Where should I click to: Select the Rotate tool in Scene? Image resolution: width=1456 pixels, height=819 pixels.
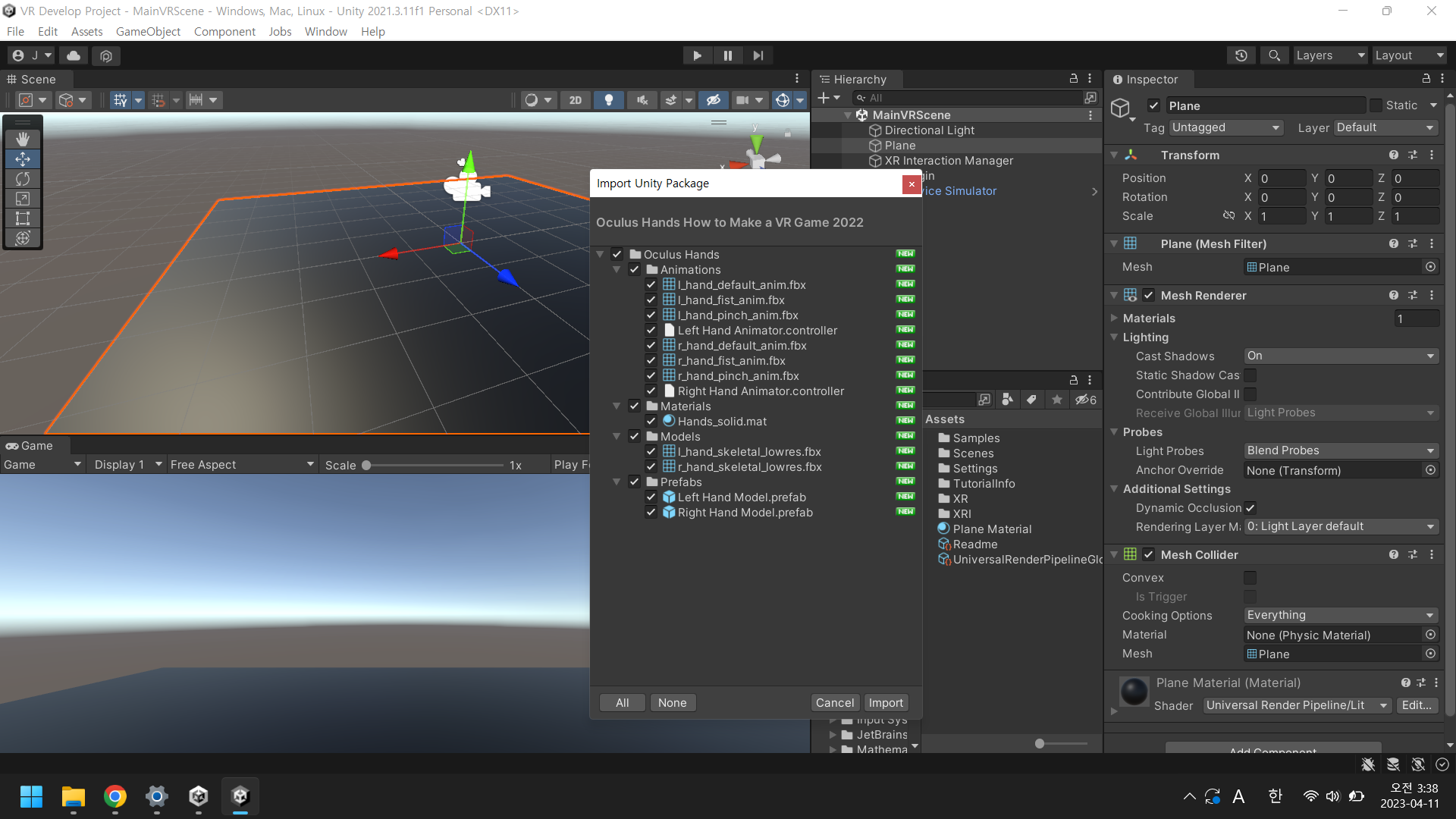tap(23, 178)
